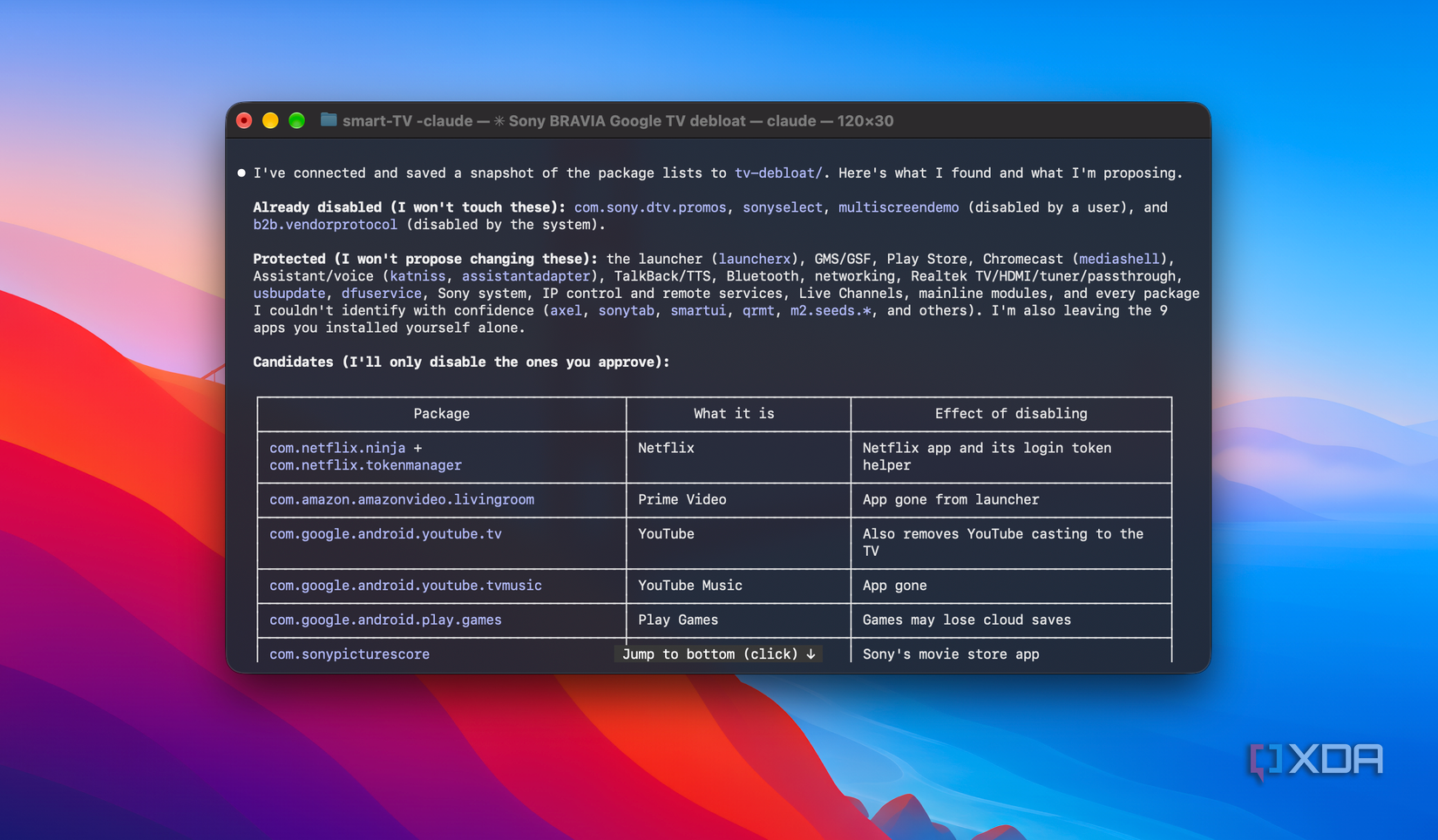Viewport: 1438px width, 840px height.
Task: Click the katniss package name
Action: 417,276
